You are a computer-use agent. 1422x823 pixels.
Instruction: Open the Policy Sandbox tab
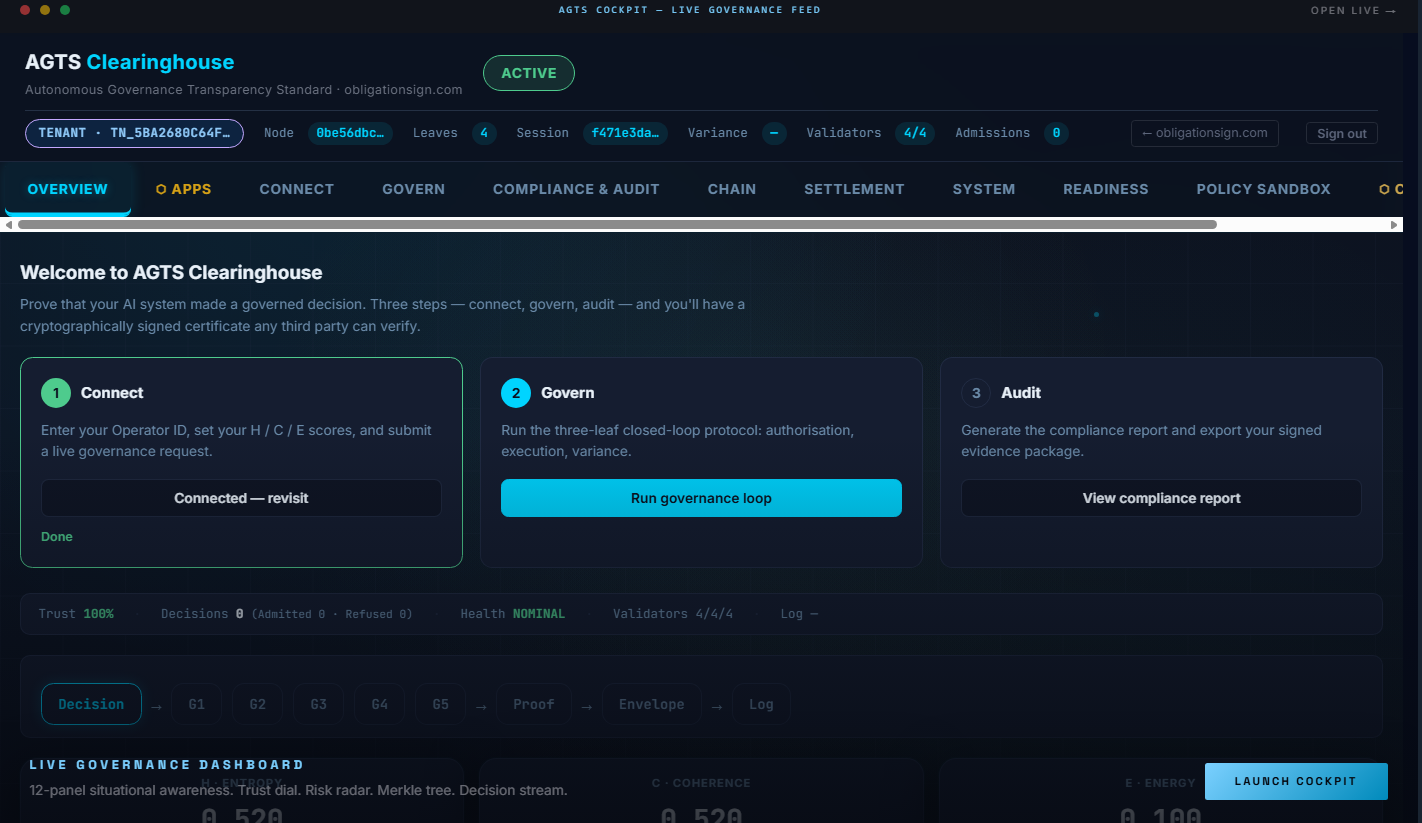click(x=1263, y=189)
